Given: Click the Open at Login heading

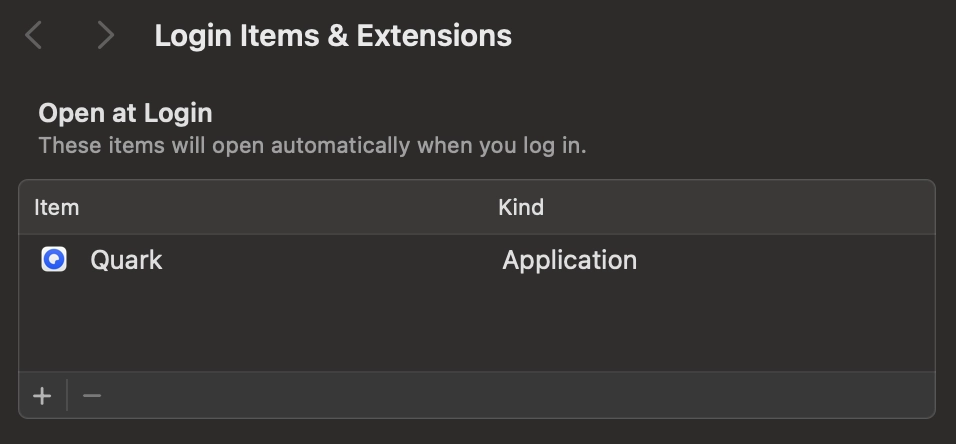Looking at the screenshot, I should [126, 113].
